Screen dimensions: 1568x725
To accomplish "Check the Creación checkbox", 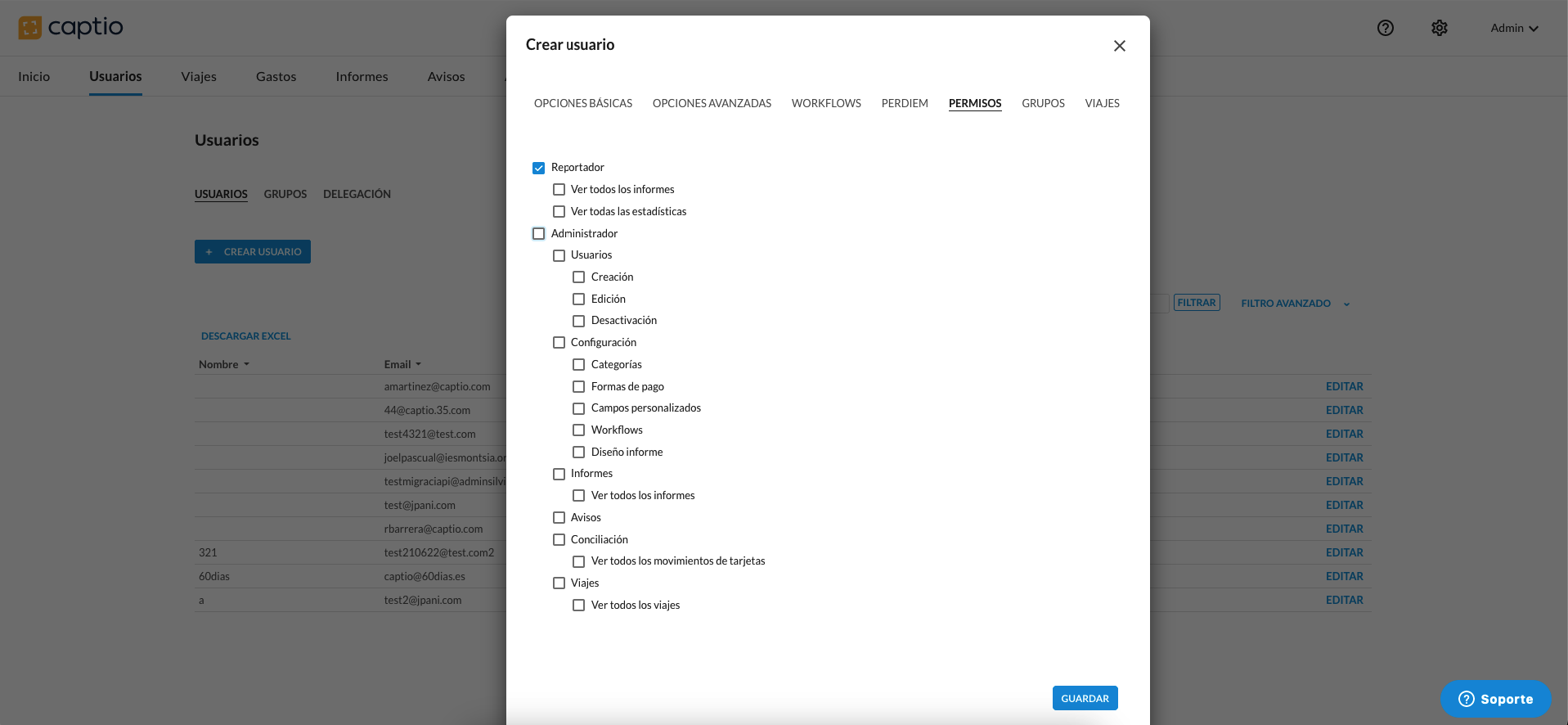I will pos(578,277).
